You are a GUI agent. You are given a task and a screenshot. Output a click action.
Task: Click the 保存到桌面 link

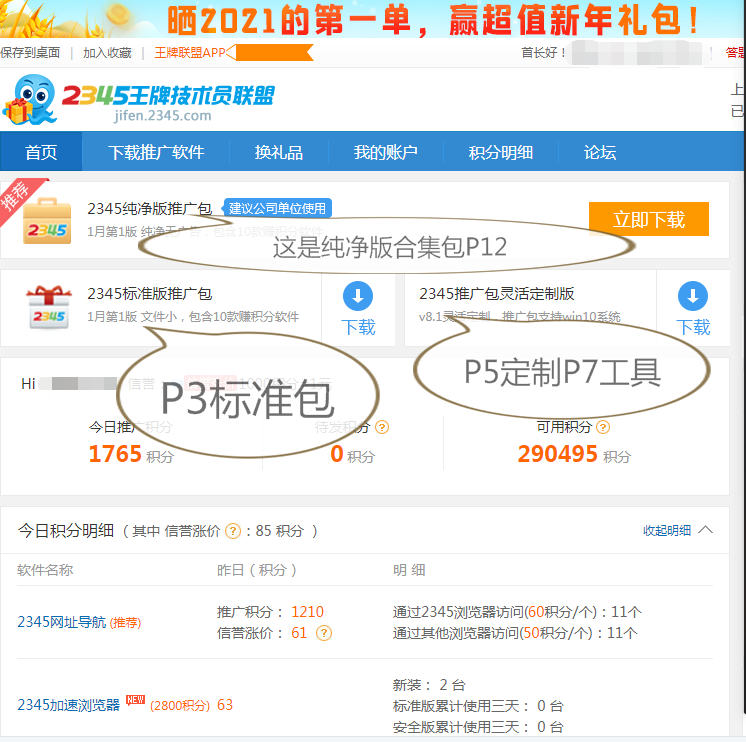click(30, 52)
